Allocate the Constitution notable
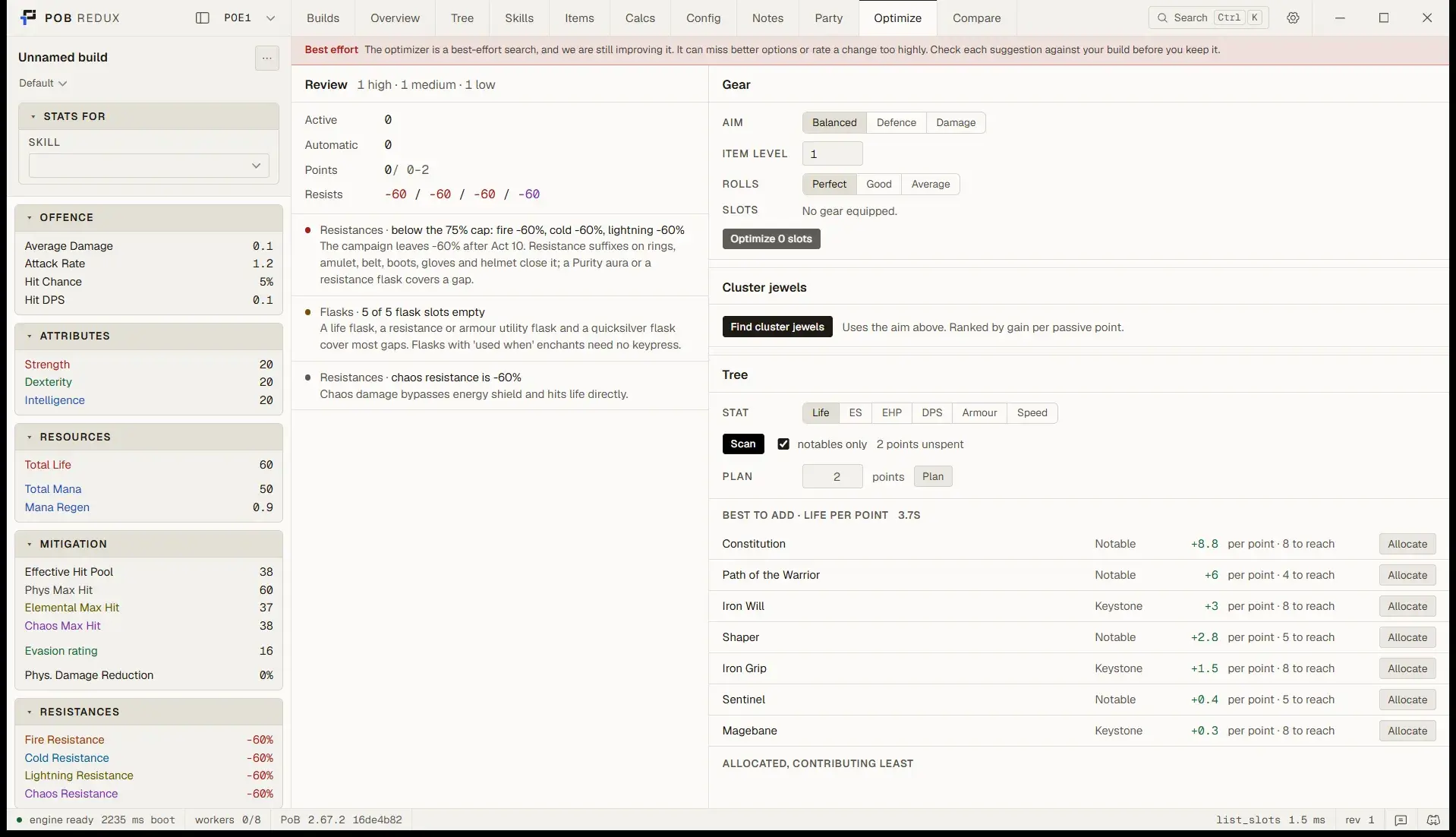1456x837 pixels. tap(1407, 544)
